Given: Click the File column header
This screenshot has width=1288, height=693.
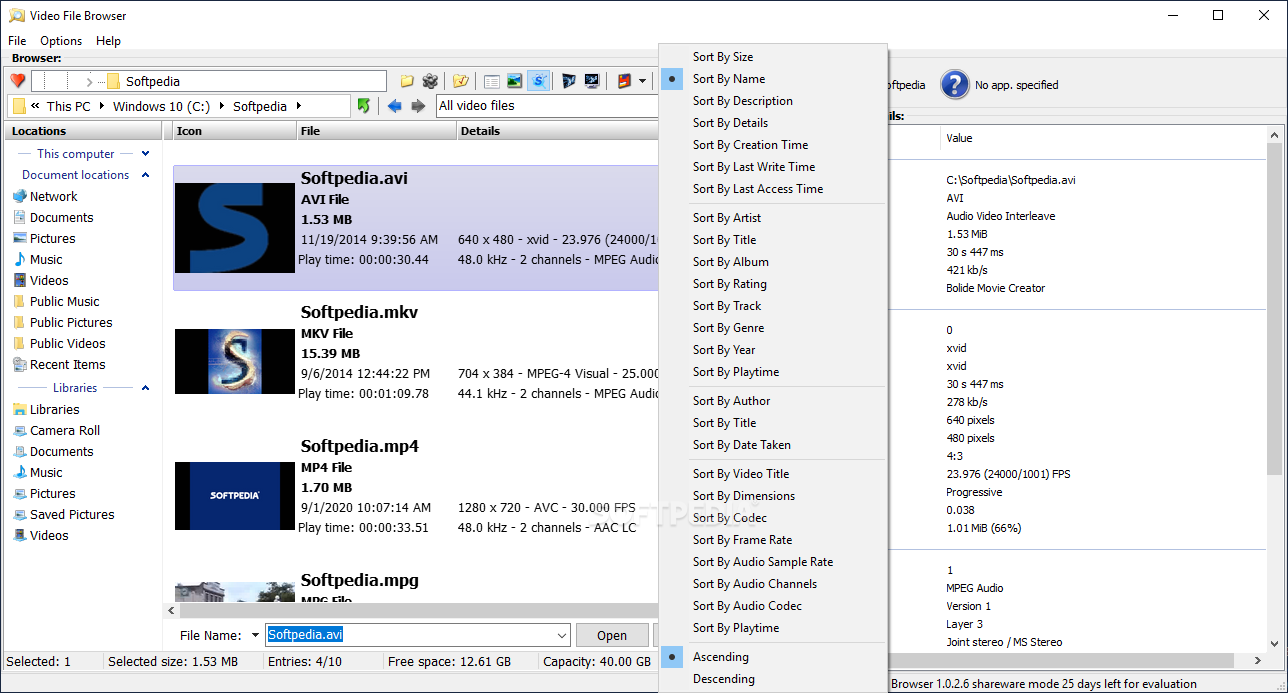Looking at the screenshot, I should pos(377,131).
